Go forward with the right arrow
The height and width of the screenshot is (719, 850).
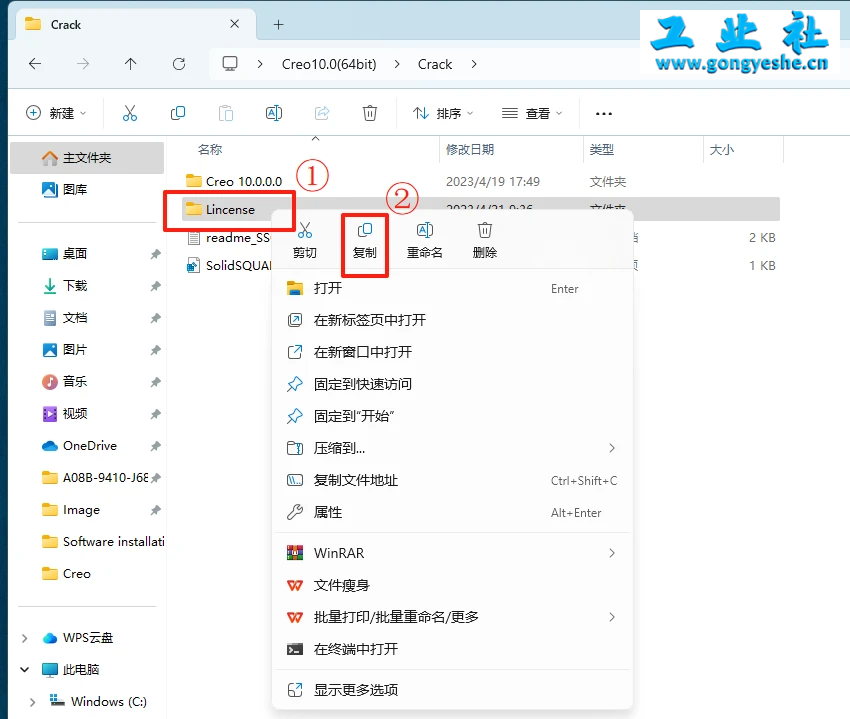pos(82,64)
